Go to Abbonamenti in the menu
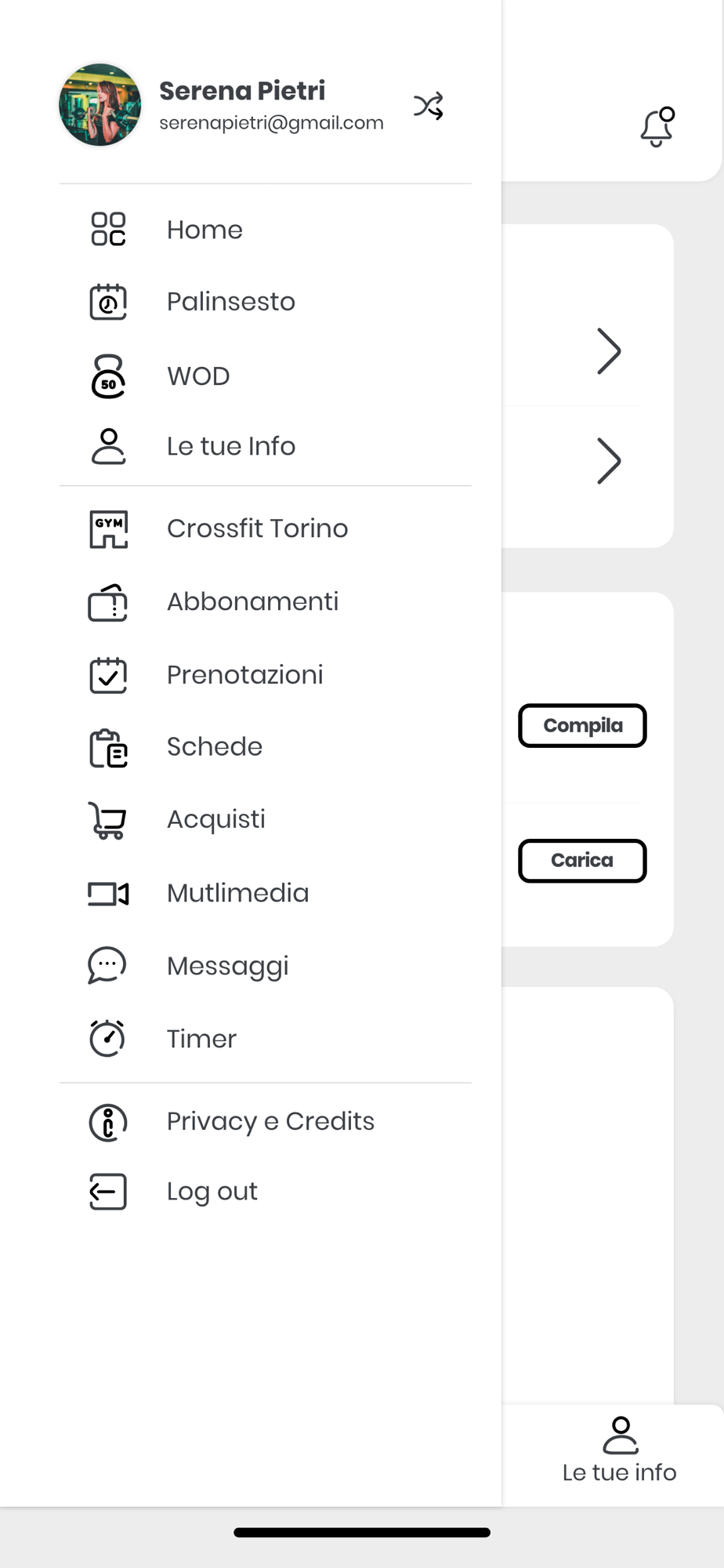This screenshot has height=1568, width=724. pos(252,602)
